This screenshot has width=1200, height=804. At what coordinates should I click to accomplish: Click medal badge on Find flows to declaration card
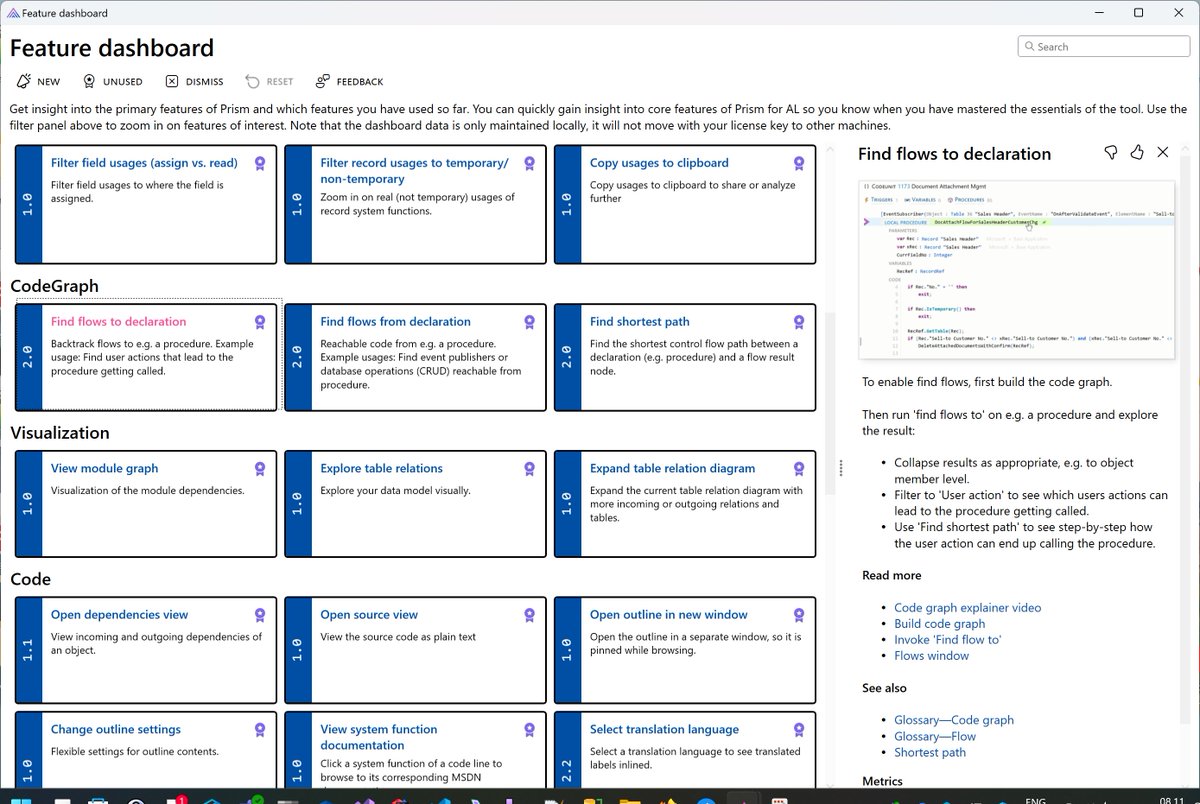[260, 322]
